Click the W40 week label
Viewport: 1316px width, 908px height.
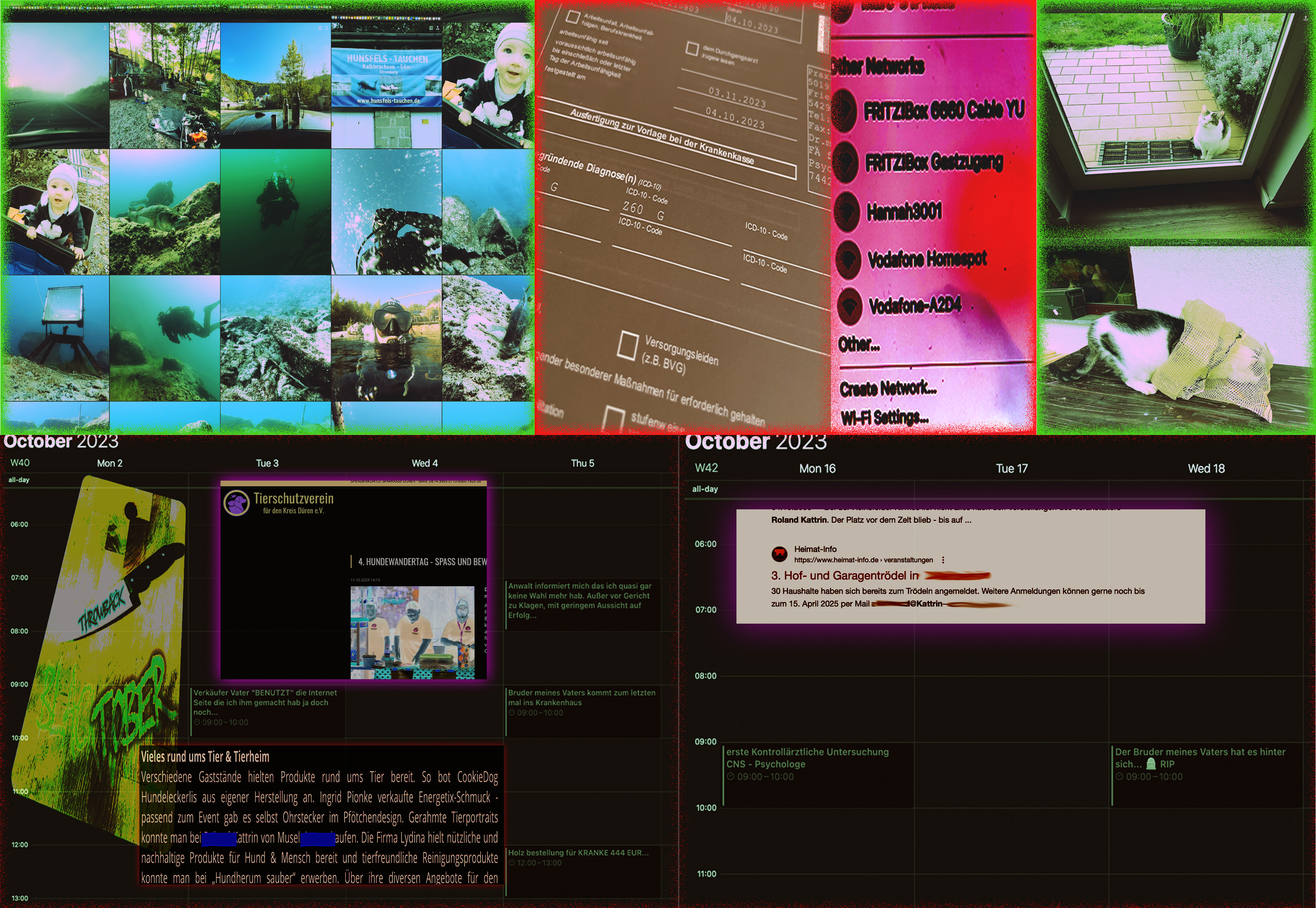20,463
